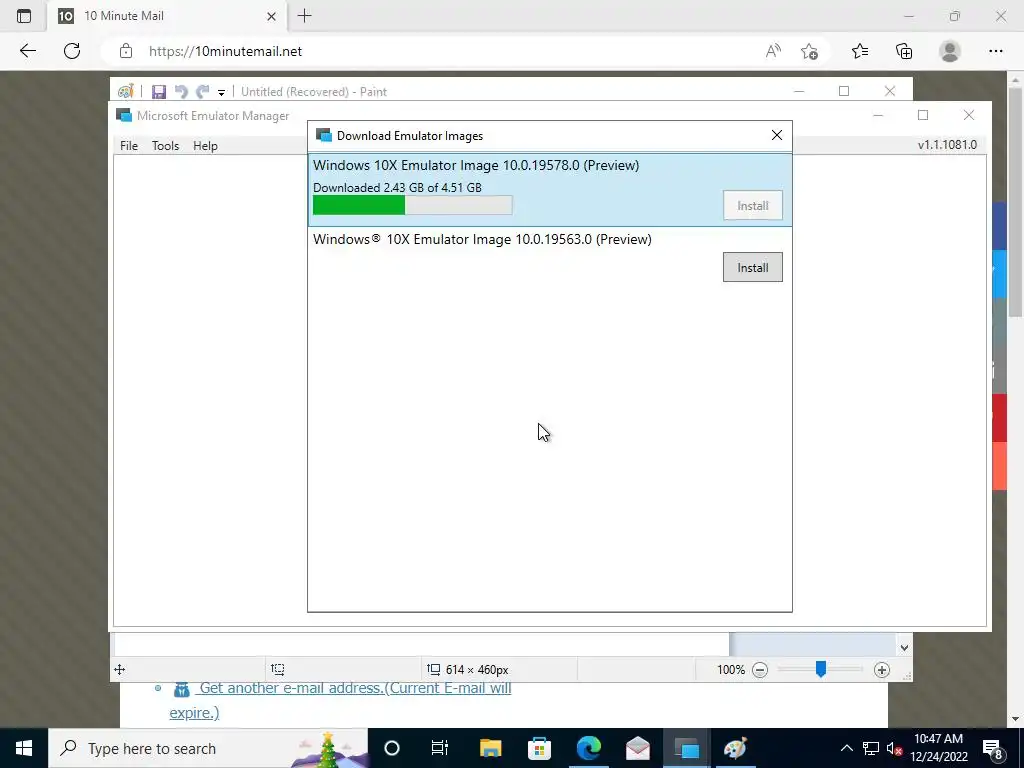This screenshot has height=768, width=1024.
Task: Open Cortana from the taskbar
Action: tap(391, 748)
